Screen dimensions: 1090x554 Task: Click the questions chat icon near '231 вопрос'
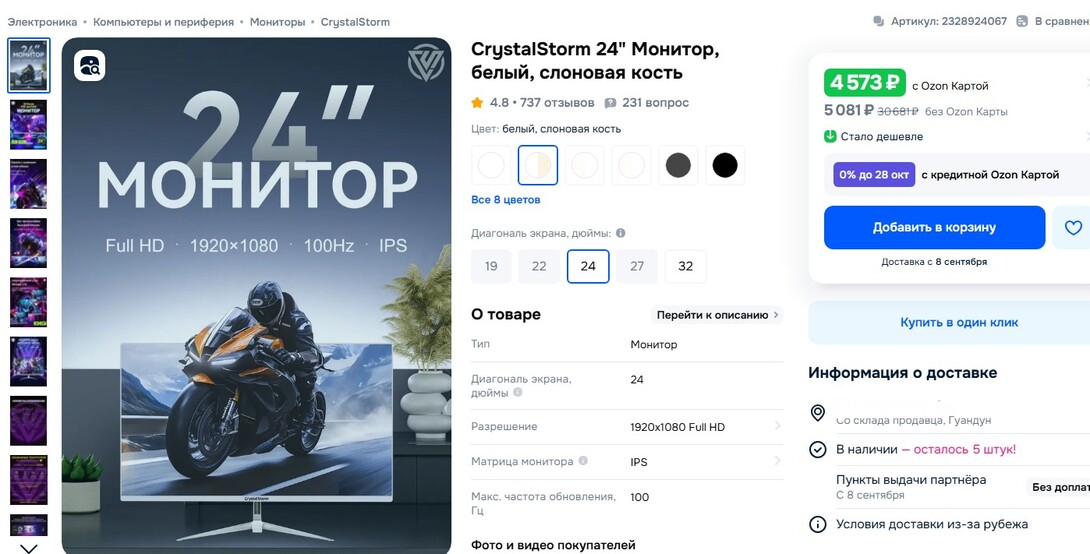click(610, 103)
